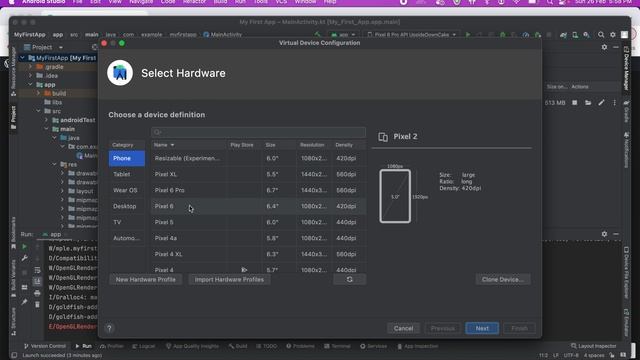Click the MainActivity breadcrumb in navigation bar
640x360 pixels.
click(222, 35)
